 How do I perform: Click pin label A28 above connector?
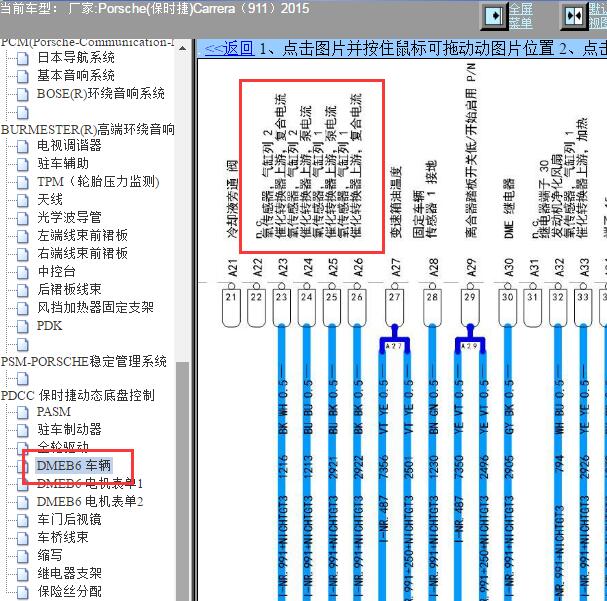click(433, 267)
